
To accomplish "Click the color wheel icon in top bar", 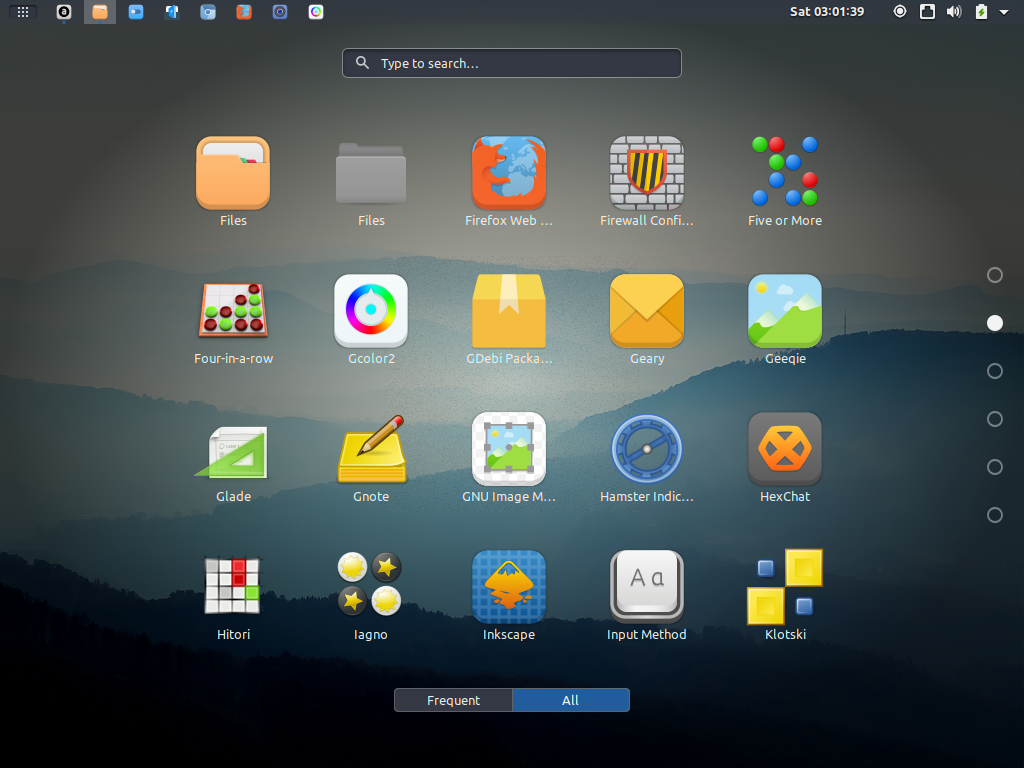I will (315, 12).
